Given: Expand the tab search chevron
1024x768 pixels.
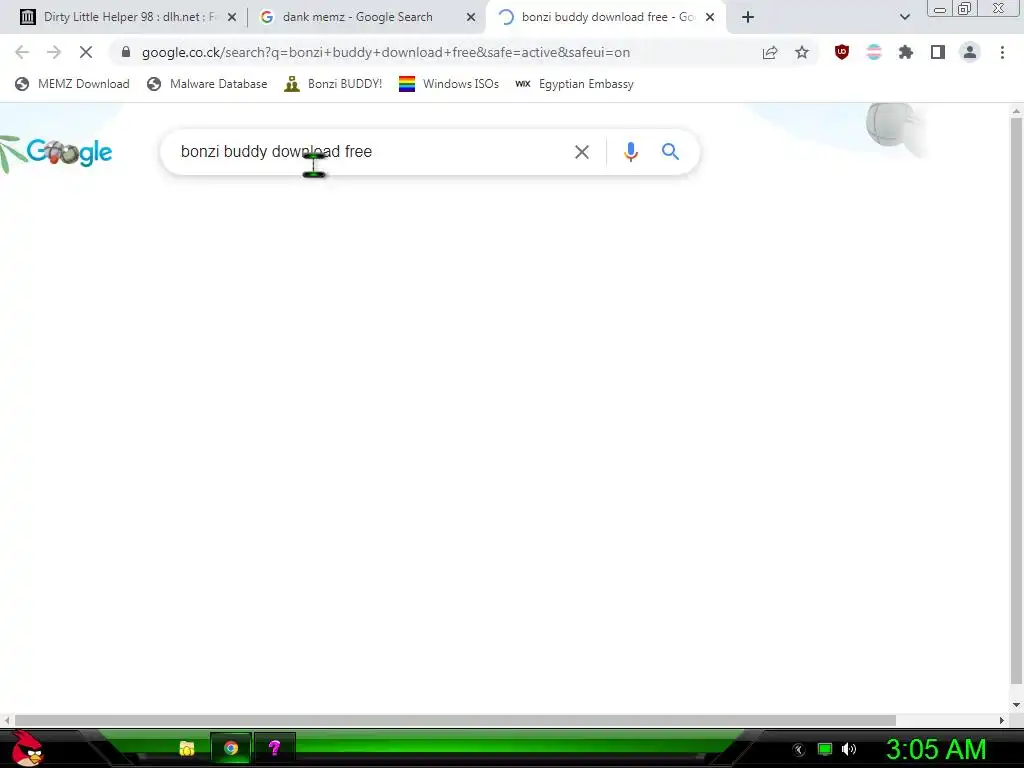Looking at the screenshot, I should pos(904,17).
